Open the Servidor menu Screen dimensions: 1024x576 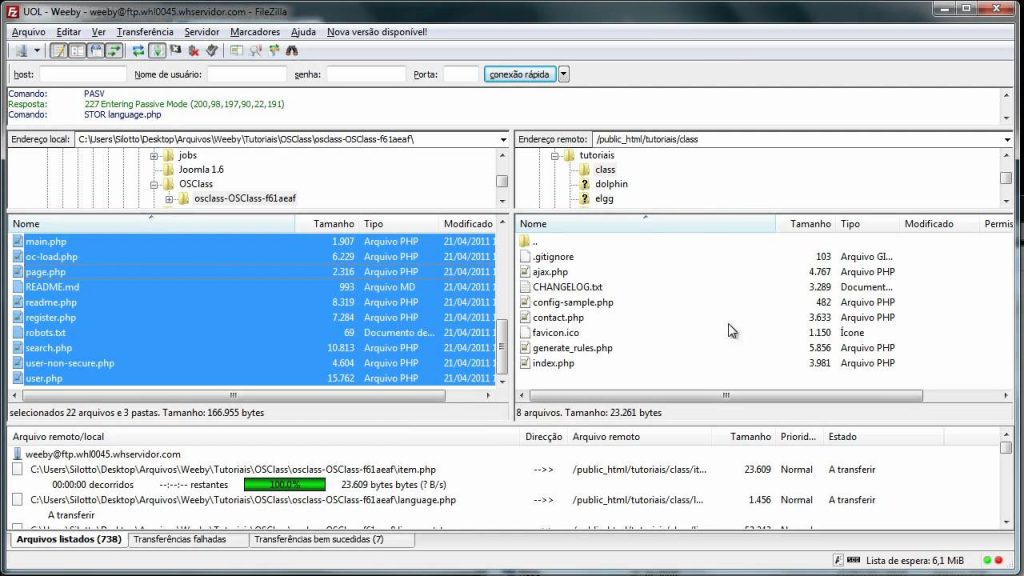coord(202,31)
